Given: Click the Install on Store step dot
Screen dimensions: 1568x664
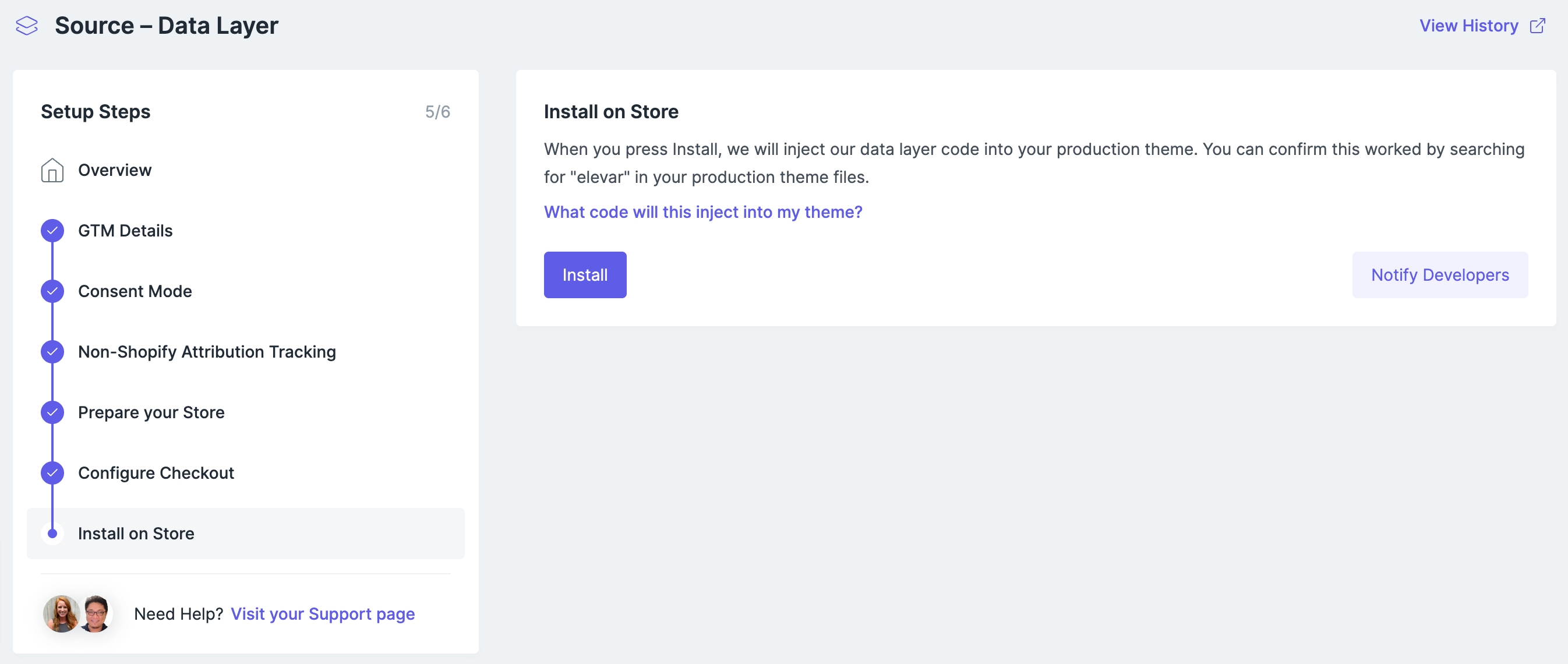Looking at the screenshot, I should 52,534.
